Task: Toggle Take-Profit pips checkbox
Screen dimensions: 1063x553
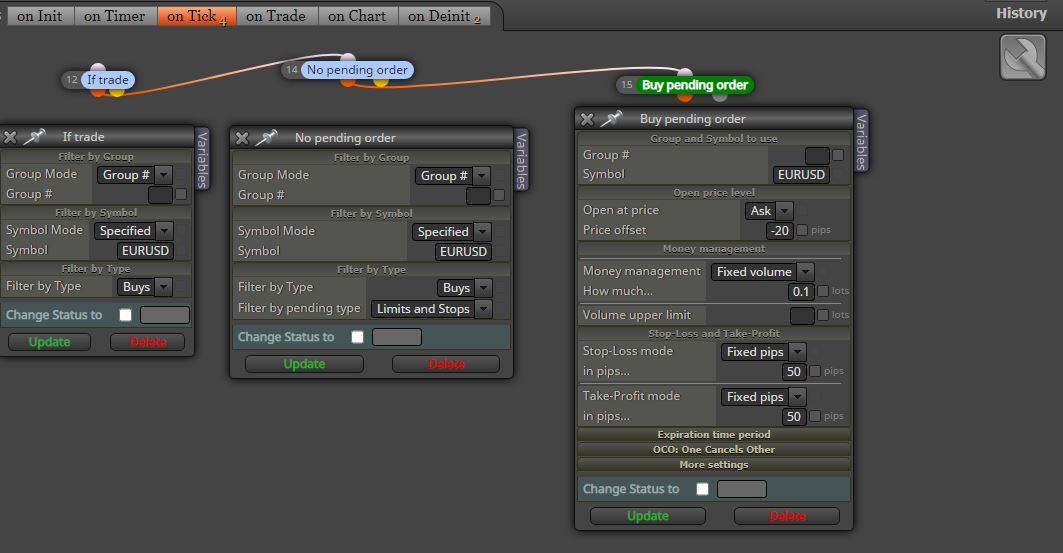Action: tap(815, 416)
